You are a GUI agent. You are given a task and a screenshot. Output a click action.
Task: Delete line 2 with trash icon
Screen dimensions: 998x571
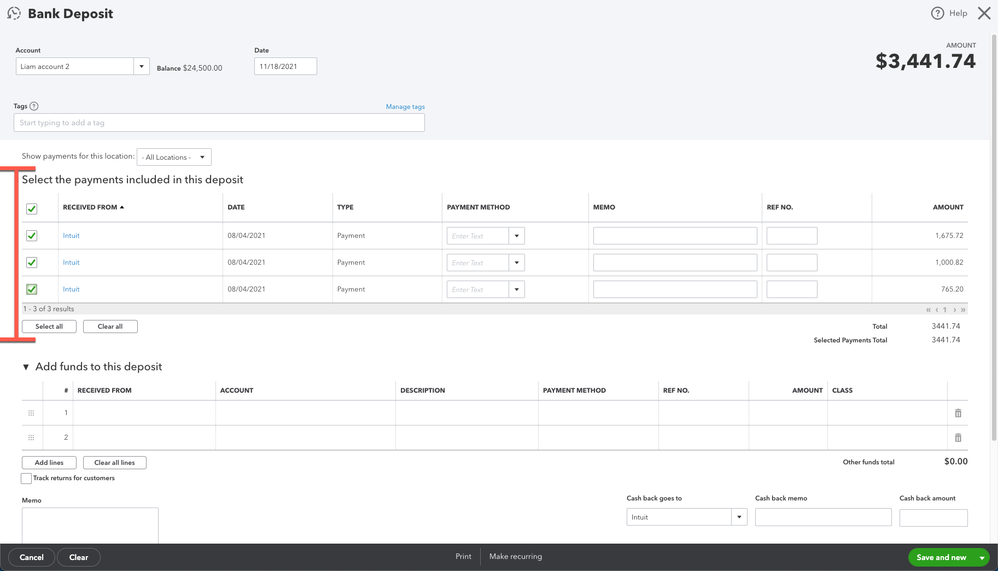pos(958,437)
